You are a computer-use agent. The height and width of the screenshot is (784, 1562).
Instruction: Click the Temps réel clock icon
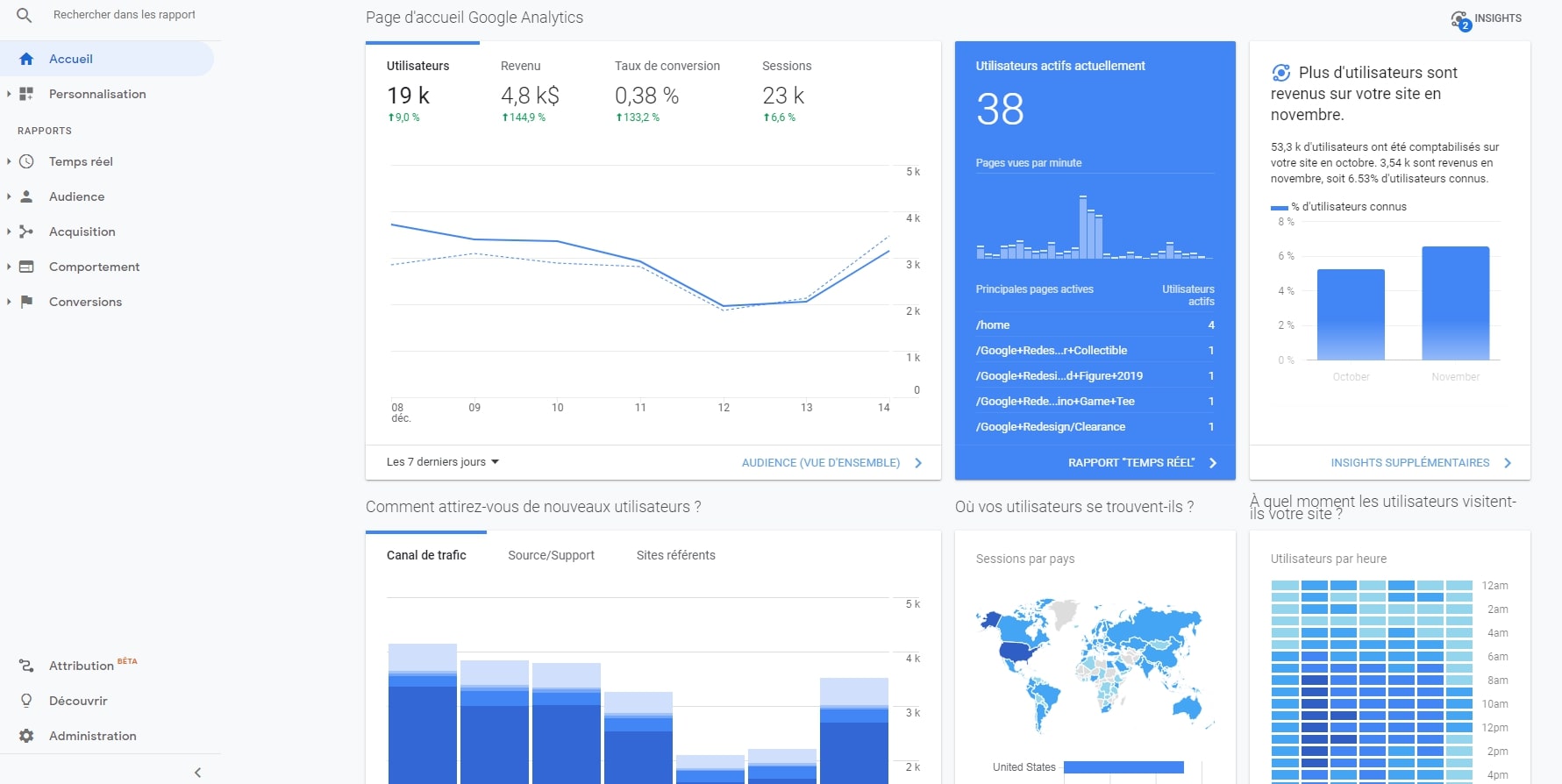[26, 161]
